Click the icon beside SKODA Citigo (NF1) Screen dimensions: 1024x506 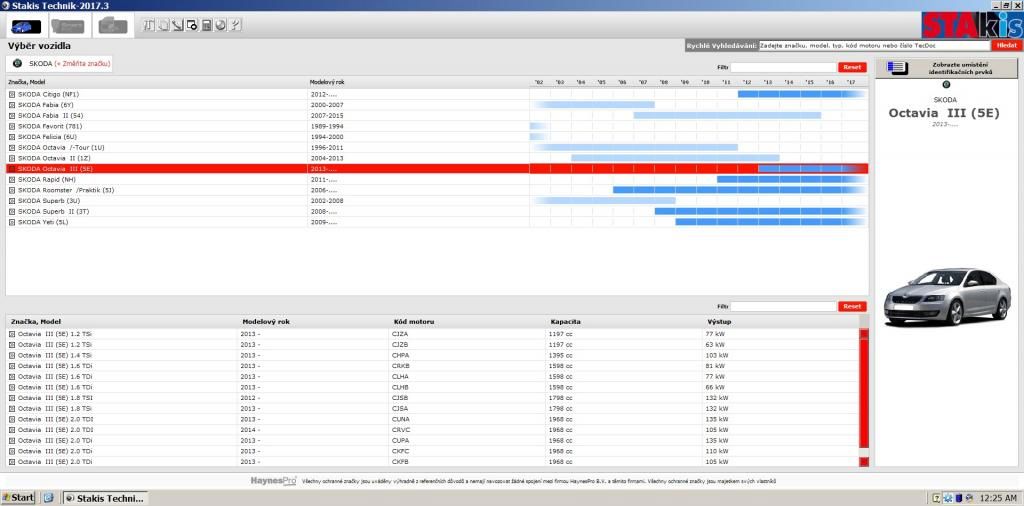12,94
